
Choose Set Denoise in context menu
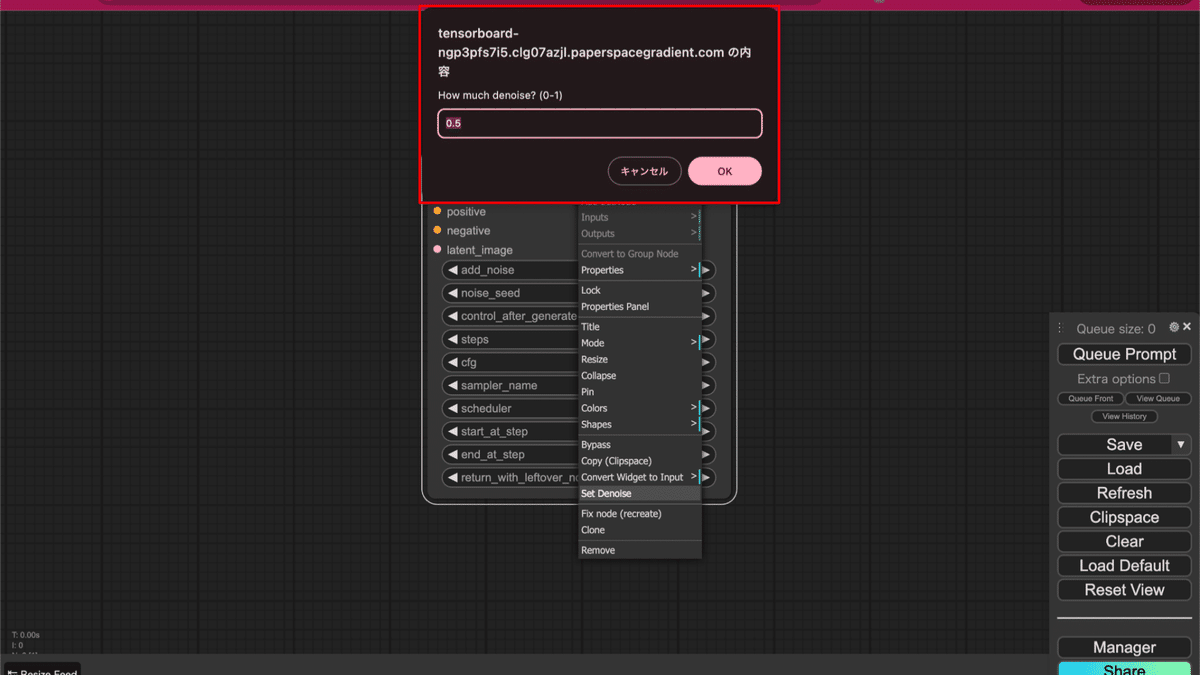640,493
